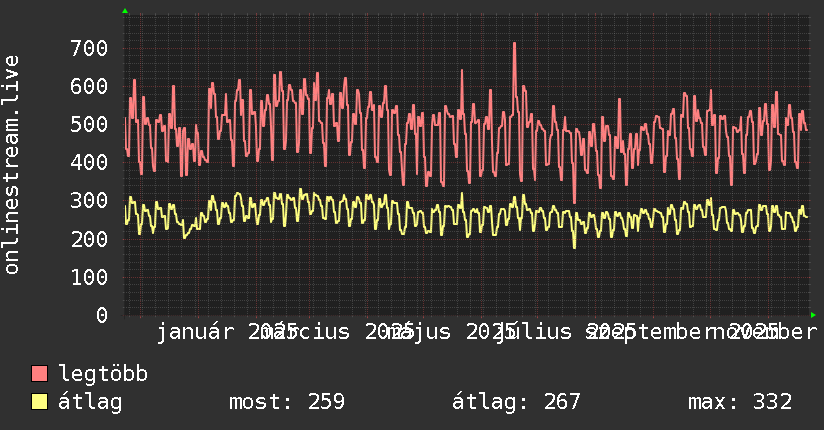The image size is (824, 430).
Task: Click the 'max: 332' statistic
Action: [x=740, y=402]
